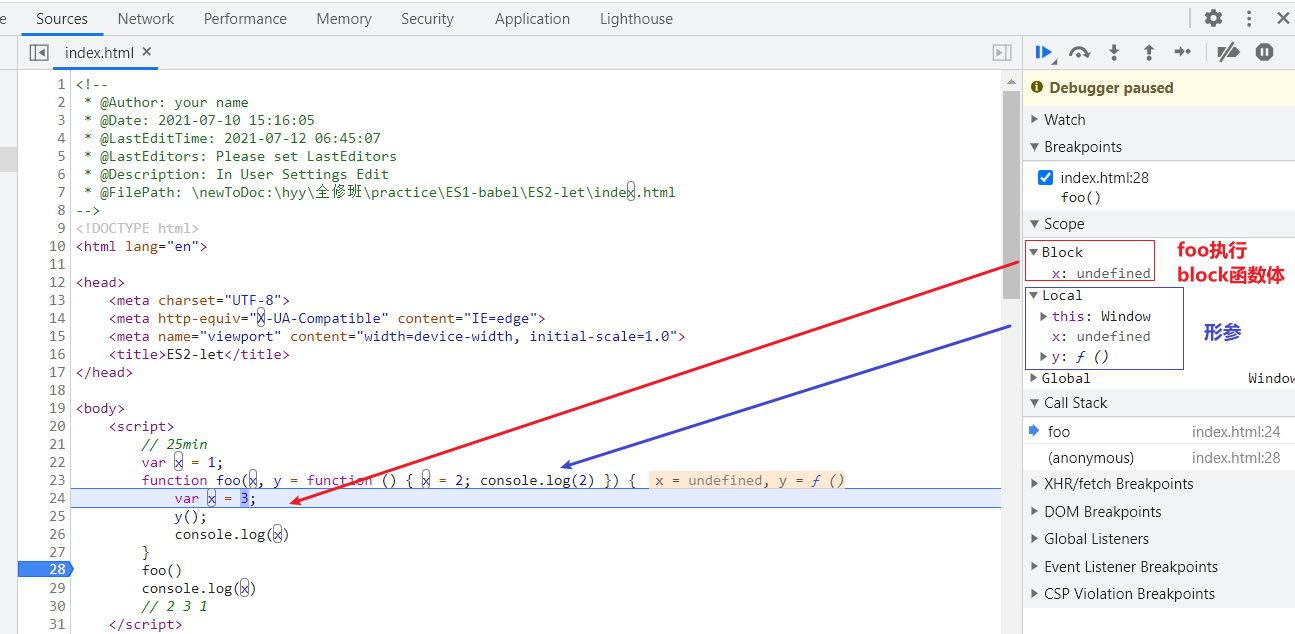Expand the 'y: f ()' function entry

pyautogui.click(x=1045, y=357)
